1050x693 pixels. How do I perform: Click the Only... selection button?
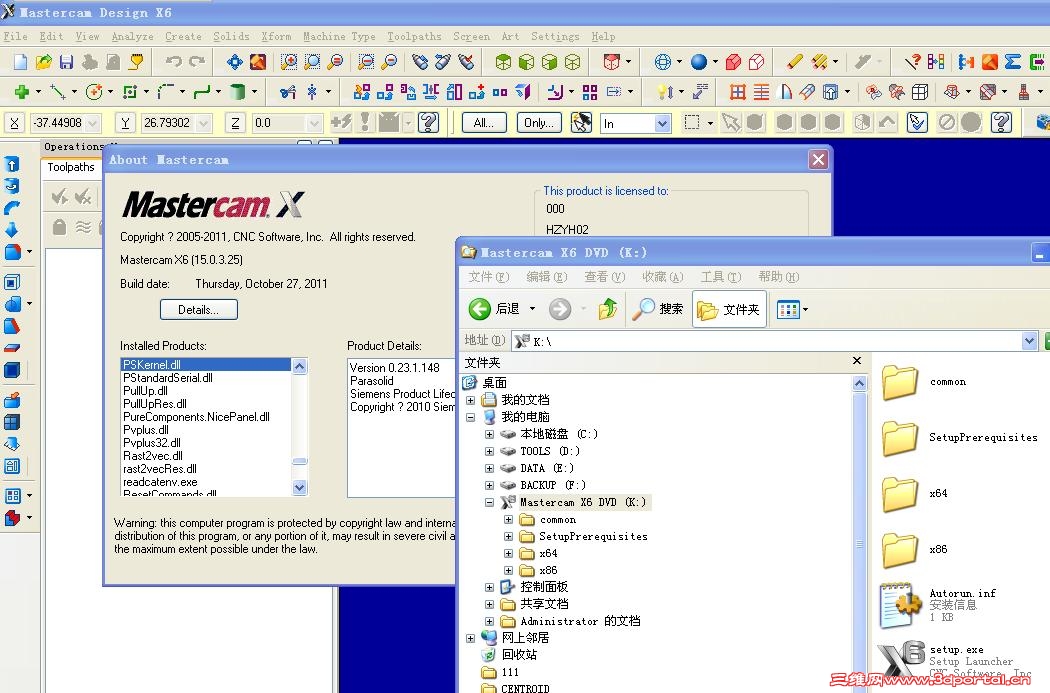539,123
